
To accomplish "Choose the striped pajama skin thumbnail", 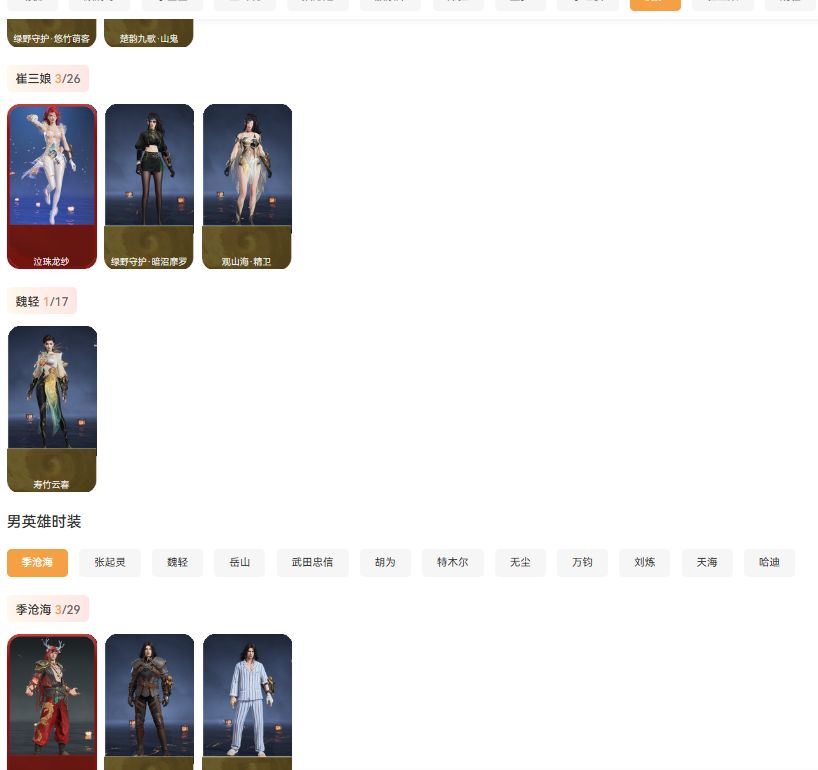I will pos(247,700).
